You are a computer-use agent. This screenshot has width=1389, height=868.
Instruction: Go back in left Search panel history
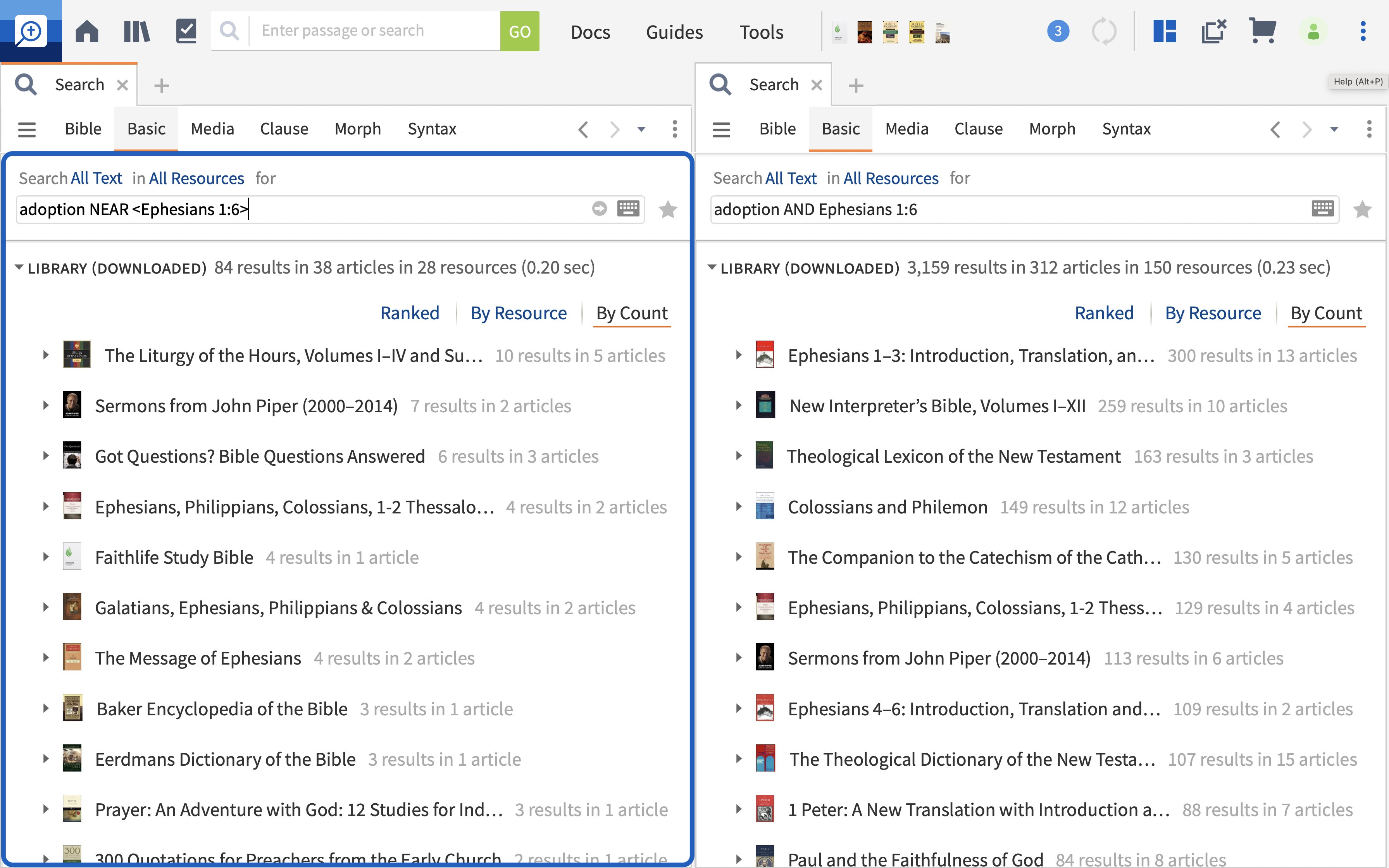pos(583,129)
